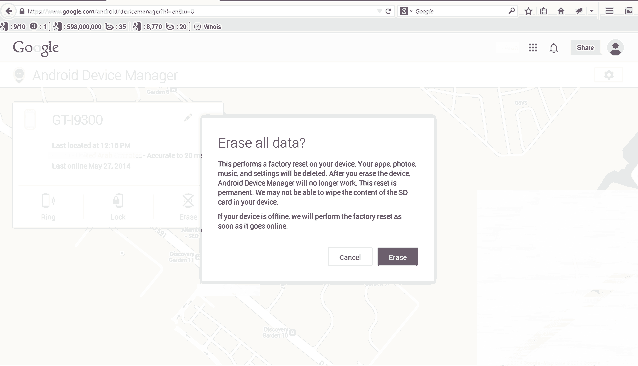Click the Discovery Garden 10 map marker
This screenshot has width=638, height=366.
[292, 333]
